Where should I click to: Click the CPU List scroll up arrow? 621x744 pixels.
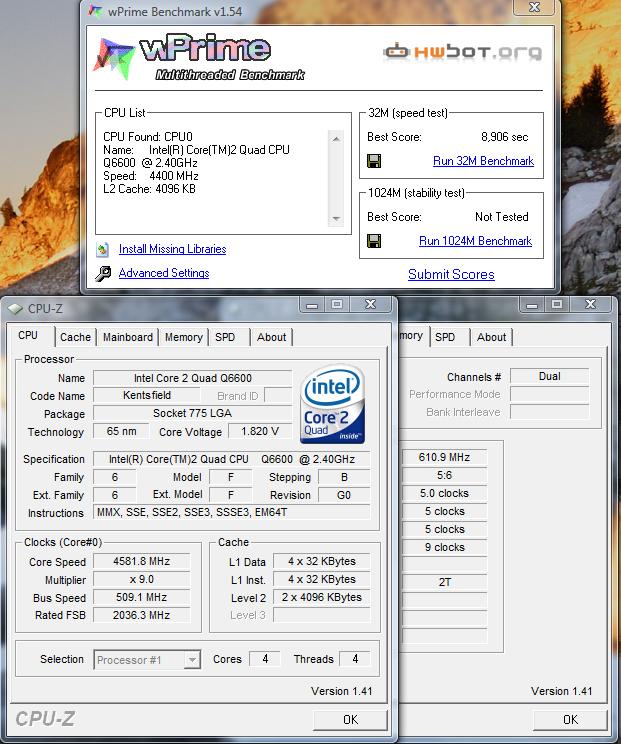(x=336, y=139)
